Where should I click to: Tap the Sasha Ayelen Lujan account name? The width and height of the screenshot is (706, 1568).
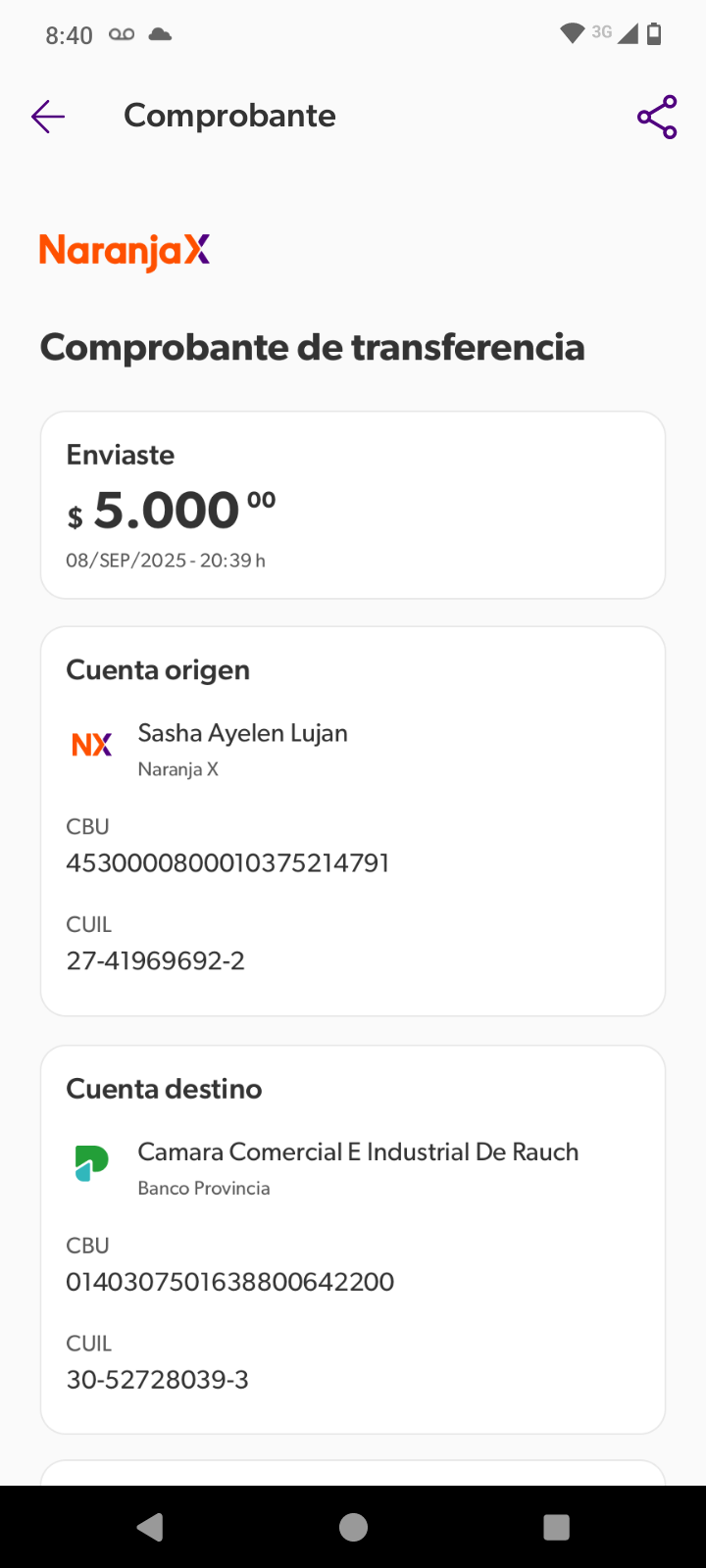point(242,733)
